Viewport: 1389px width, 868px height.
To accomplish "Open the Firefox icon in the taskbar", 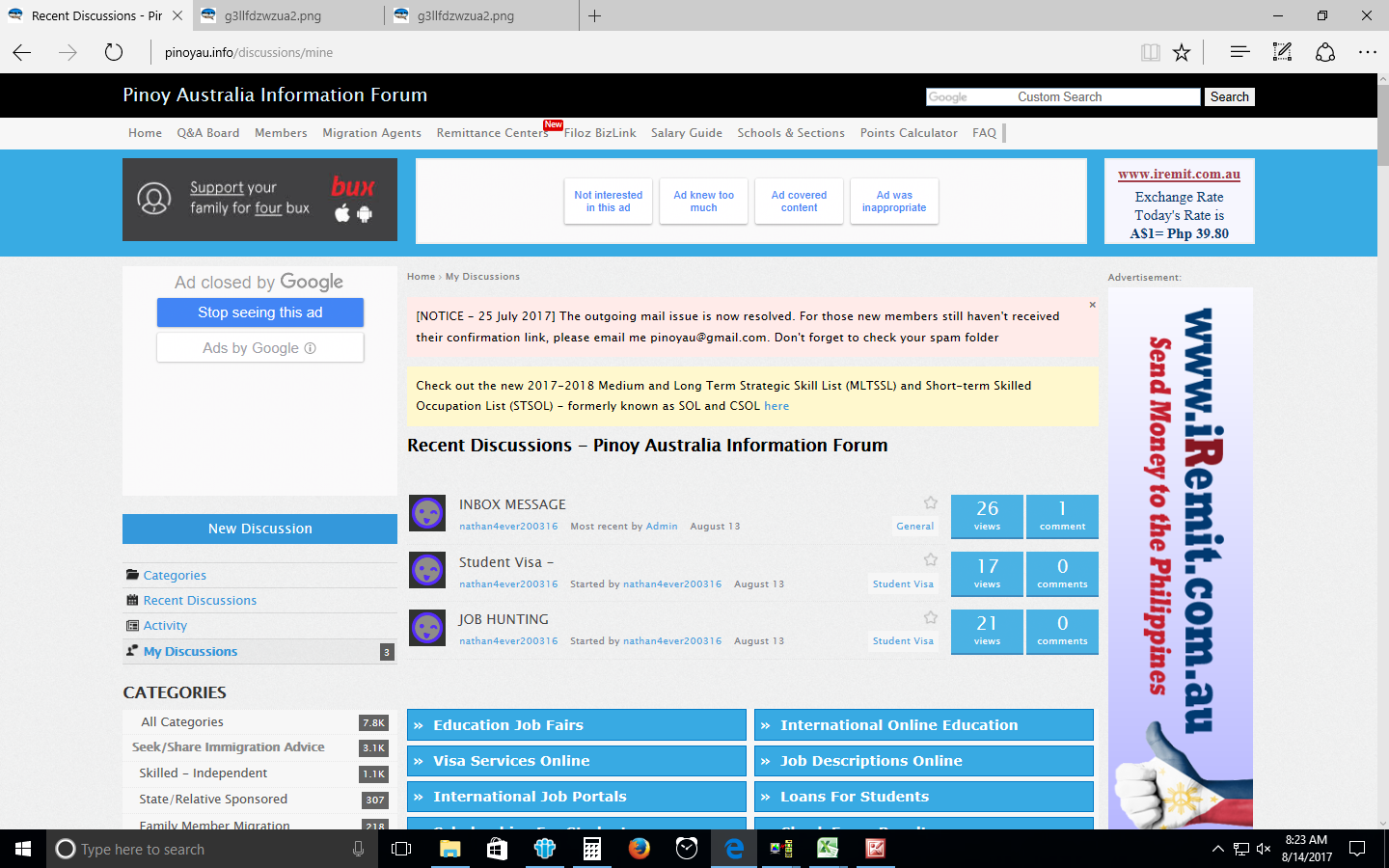I will click(x=639, y=849).
